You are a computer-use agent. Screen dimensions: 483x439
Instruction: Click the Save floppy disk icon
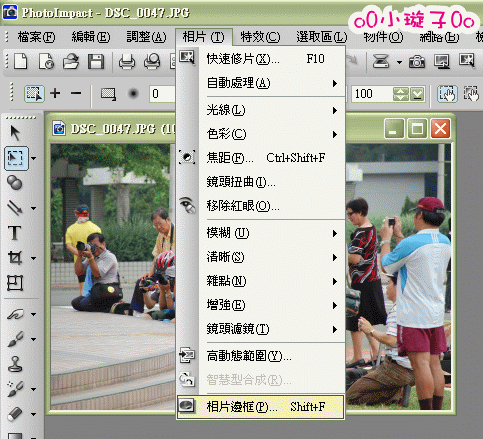(96, 62)
